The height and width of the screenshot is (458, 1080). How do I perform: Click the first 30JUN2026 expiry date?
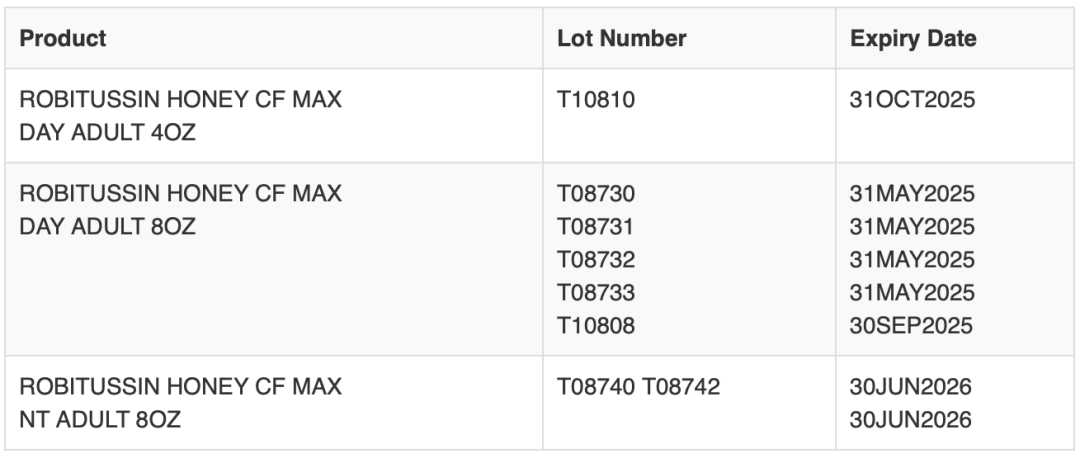(911, 387)
